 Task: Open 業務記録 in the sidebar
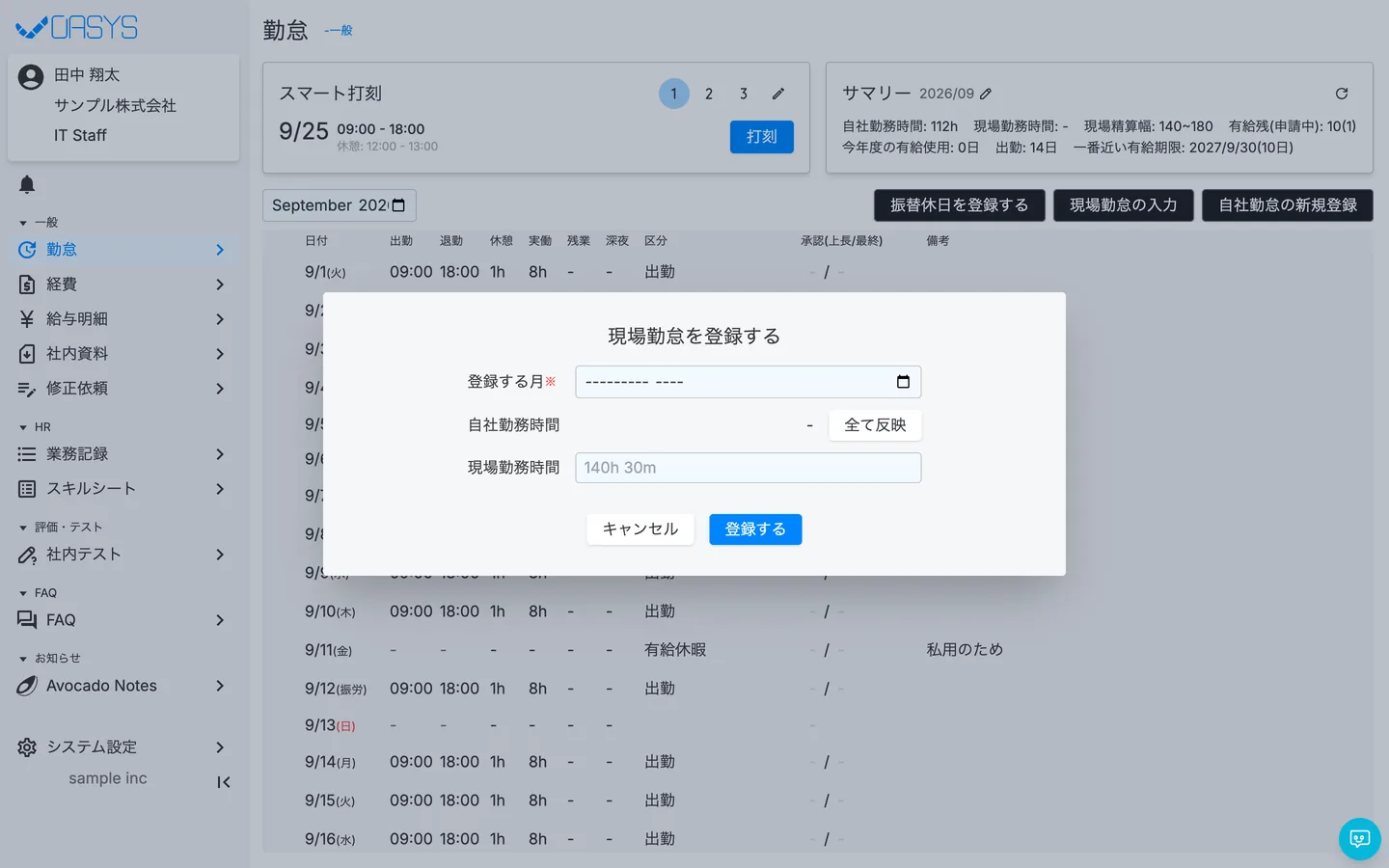click(x=123, y=454)
